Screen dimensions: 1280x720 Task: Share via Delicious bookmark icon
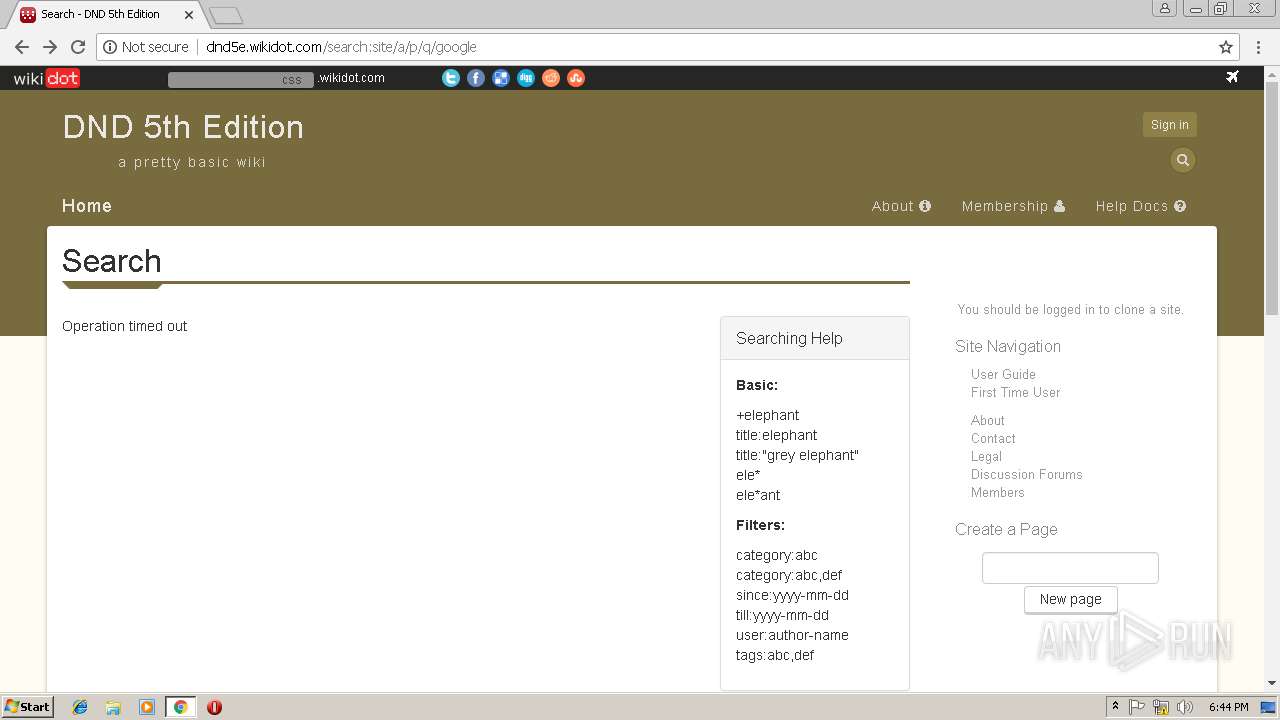coord(501,78)
